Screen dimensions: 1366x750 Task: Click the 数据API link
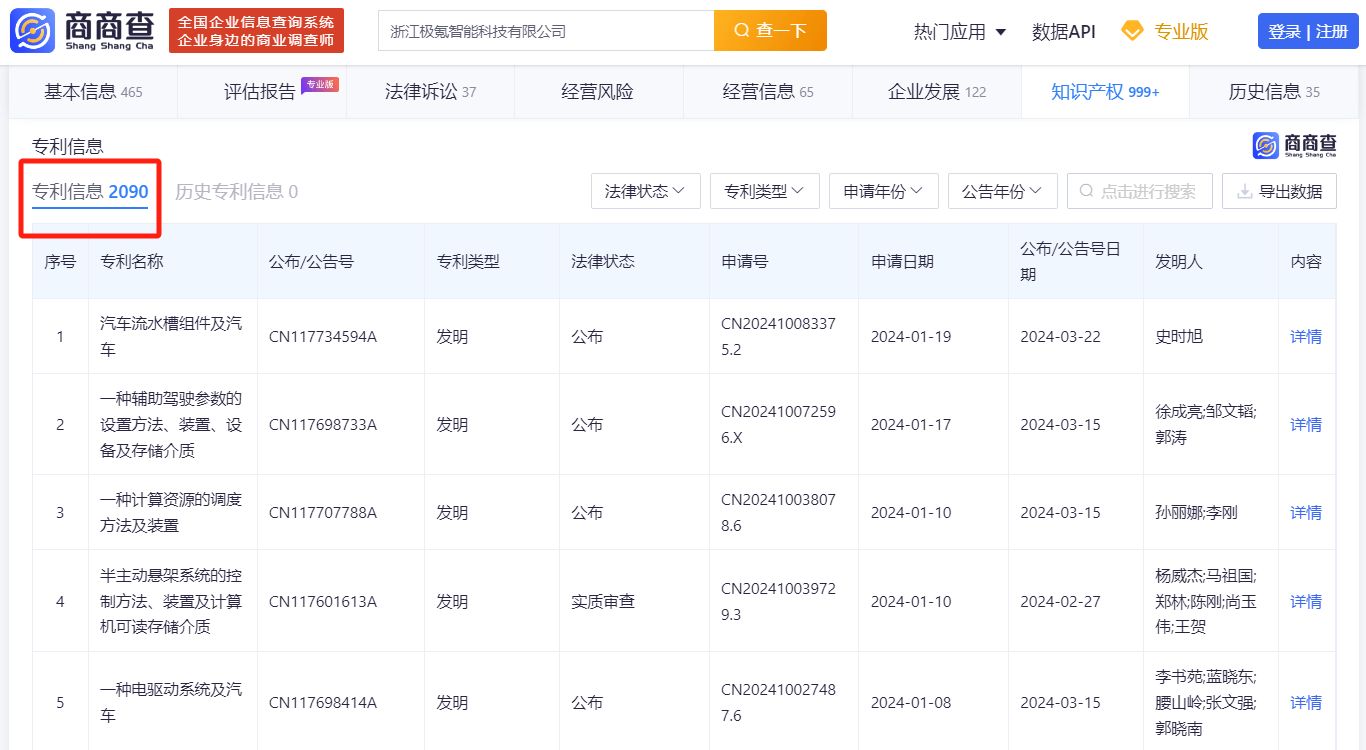tap(1064, 31)
